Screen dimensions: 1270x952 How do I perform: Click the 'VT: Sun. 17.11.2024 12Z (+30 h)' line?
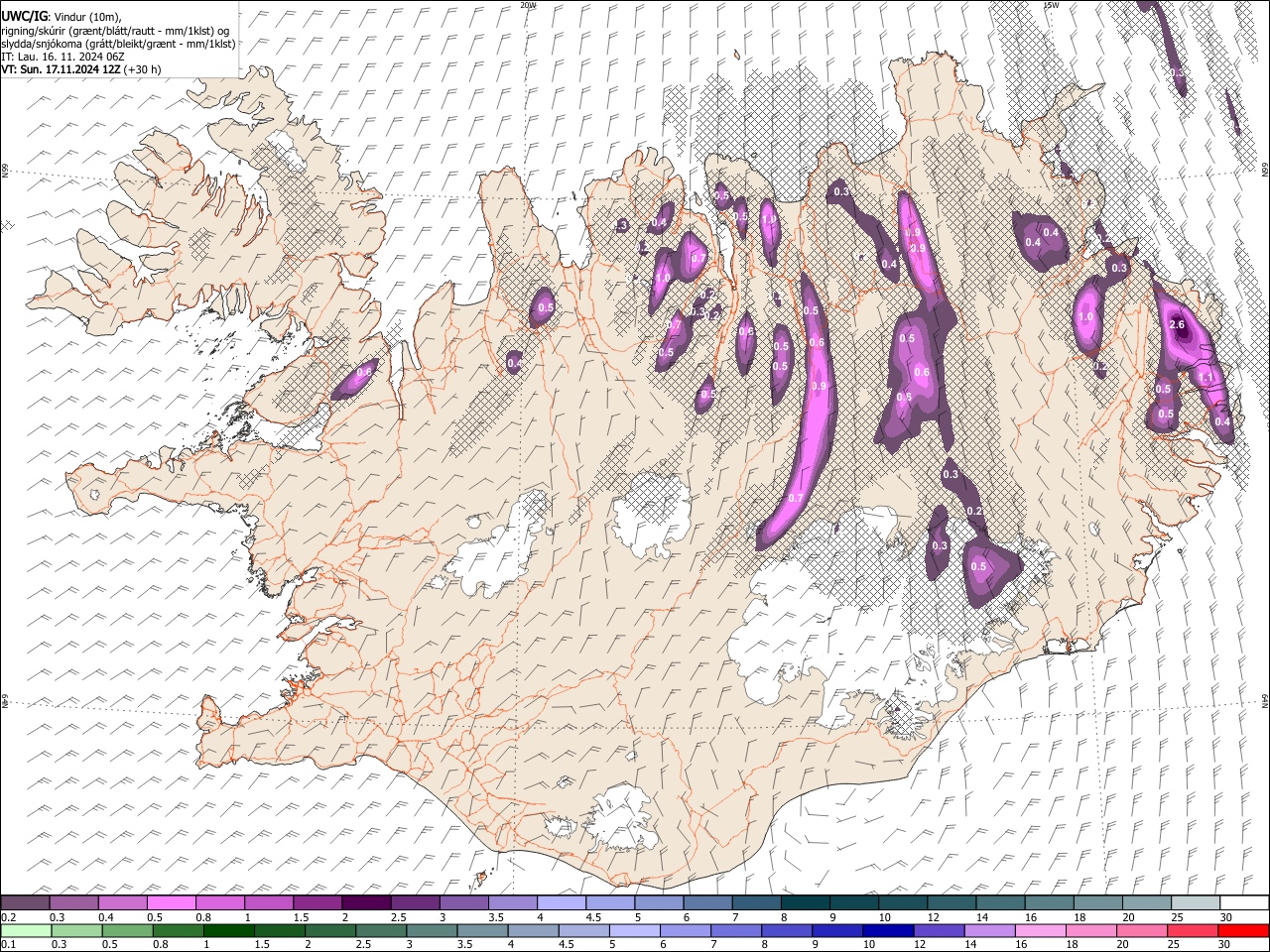81,69
